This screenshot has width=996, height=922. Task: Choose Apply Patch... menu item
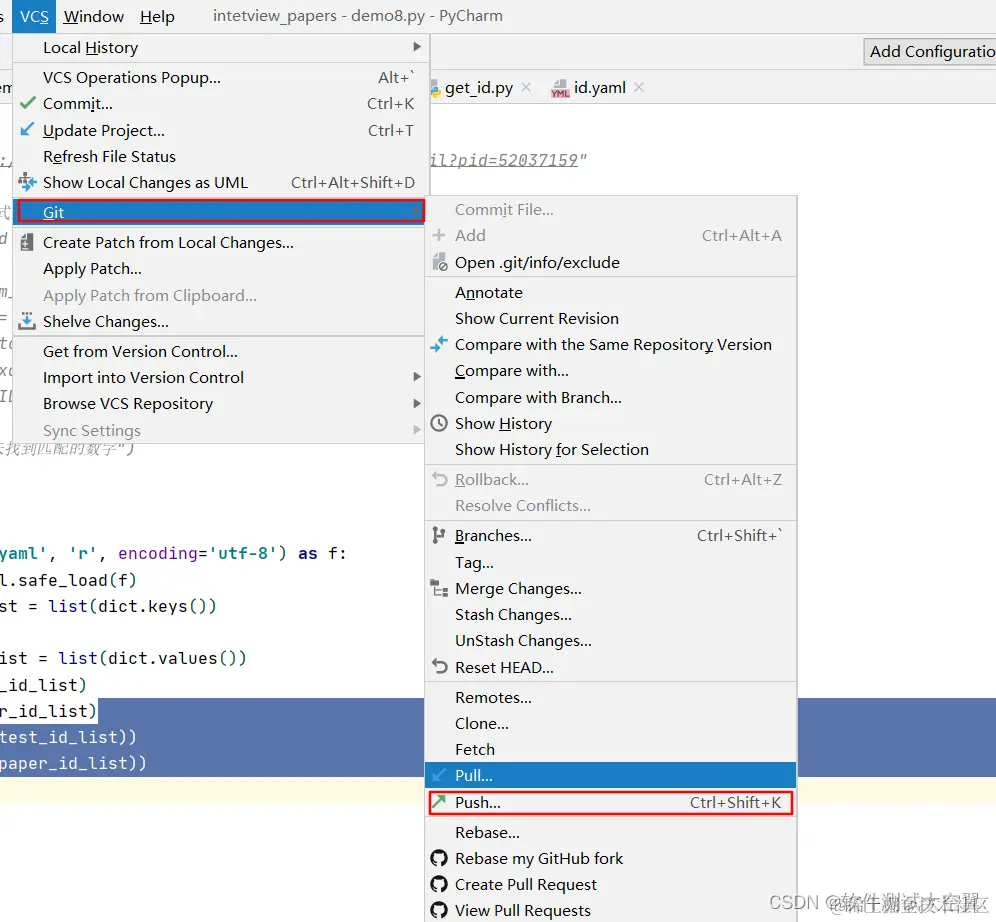coord(221,269)
